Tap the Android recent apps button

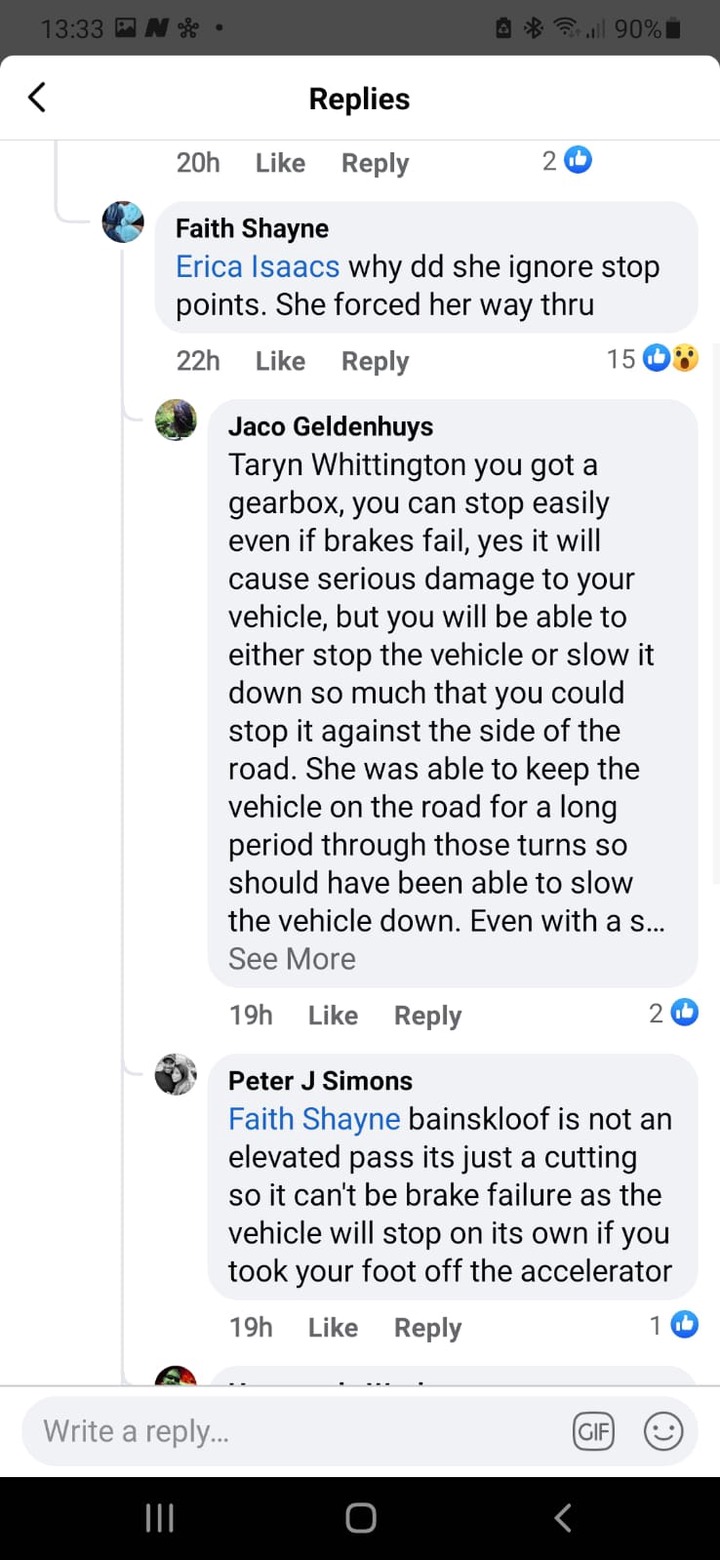pyautogui.click(x=160, y=1518)
